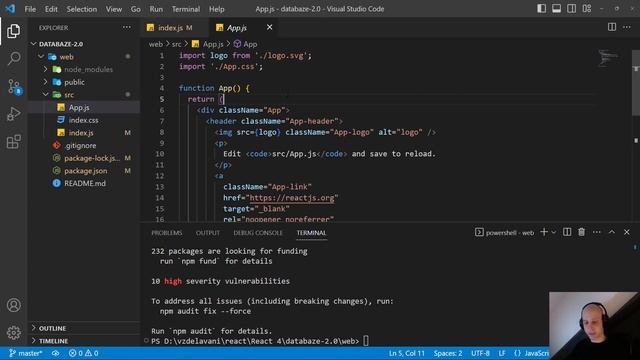The height and width of the screenshot is (360, 640).
Task: Open the Run menu
Action: (156, 9)
